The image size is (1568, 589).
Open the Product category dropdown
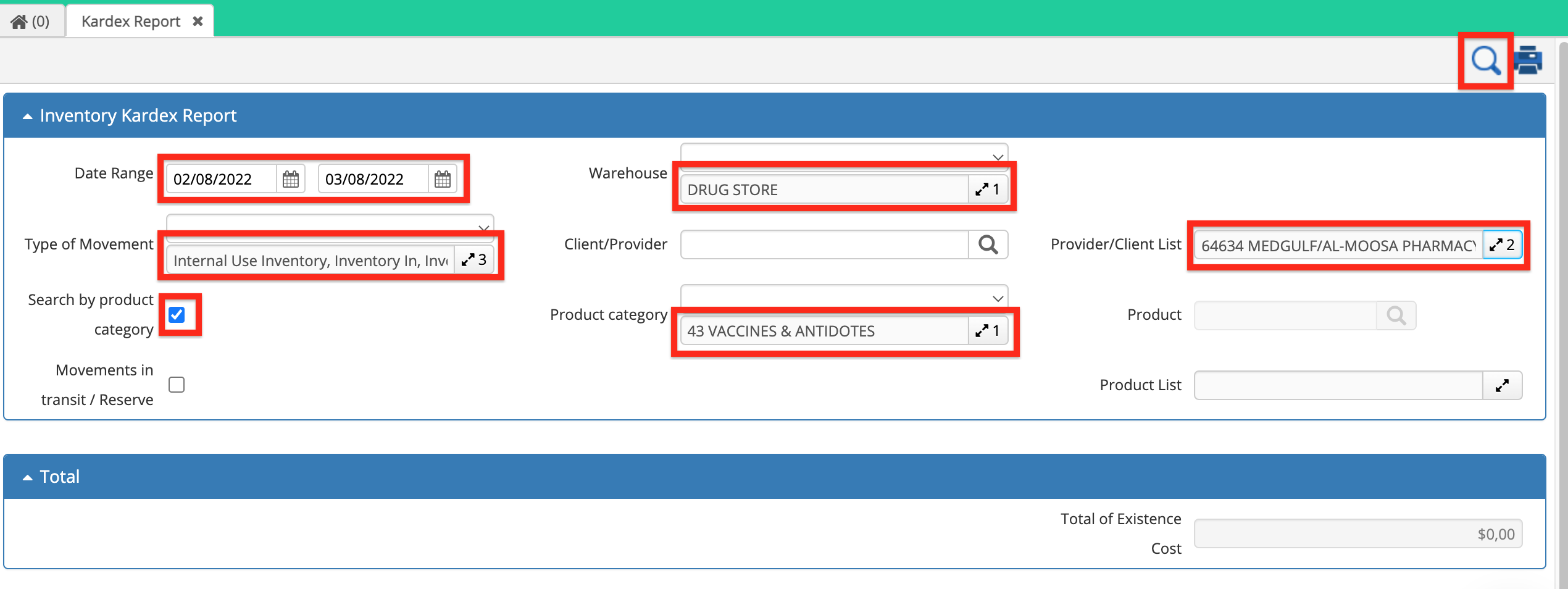[x=996, y=298]
